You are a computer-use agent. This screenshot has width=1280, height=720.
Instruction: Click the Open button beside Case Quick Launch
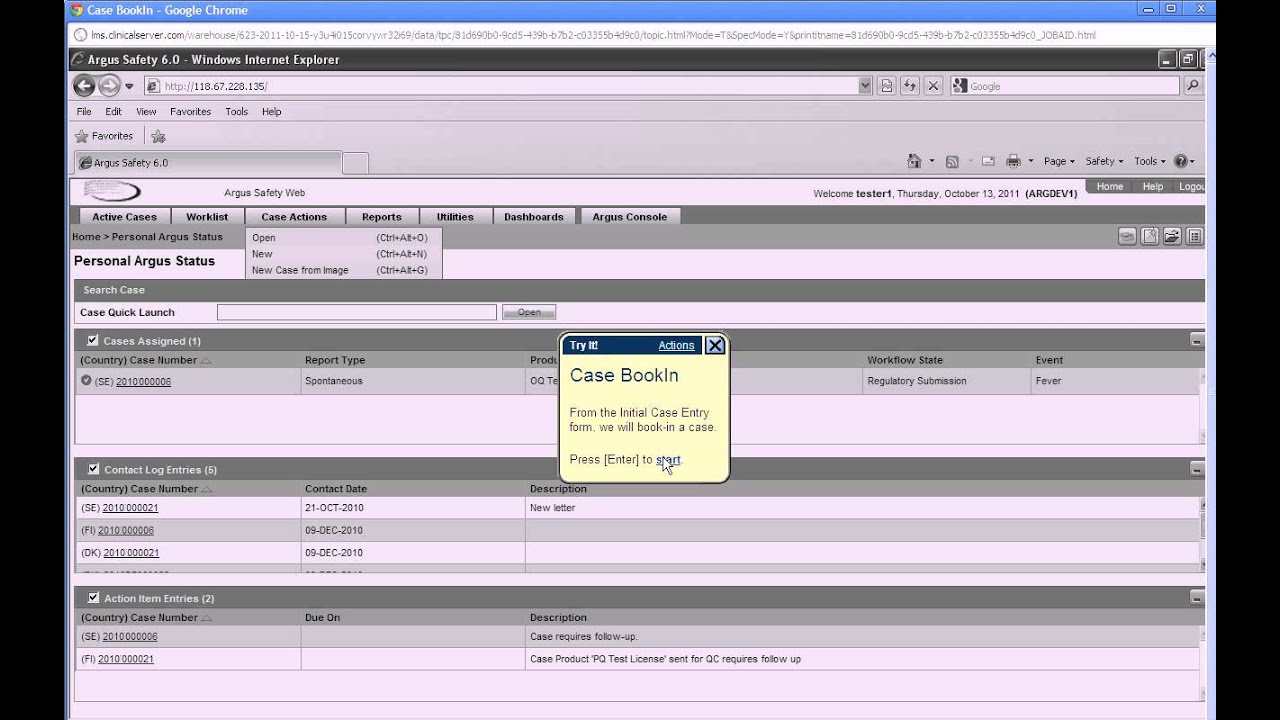point(529,312)
